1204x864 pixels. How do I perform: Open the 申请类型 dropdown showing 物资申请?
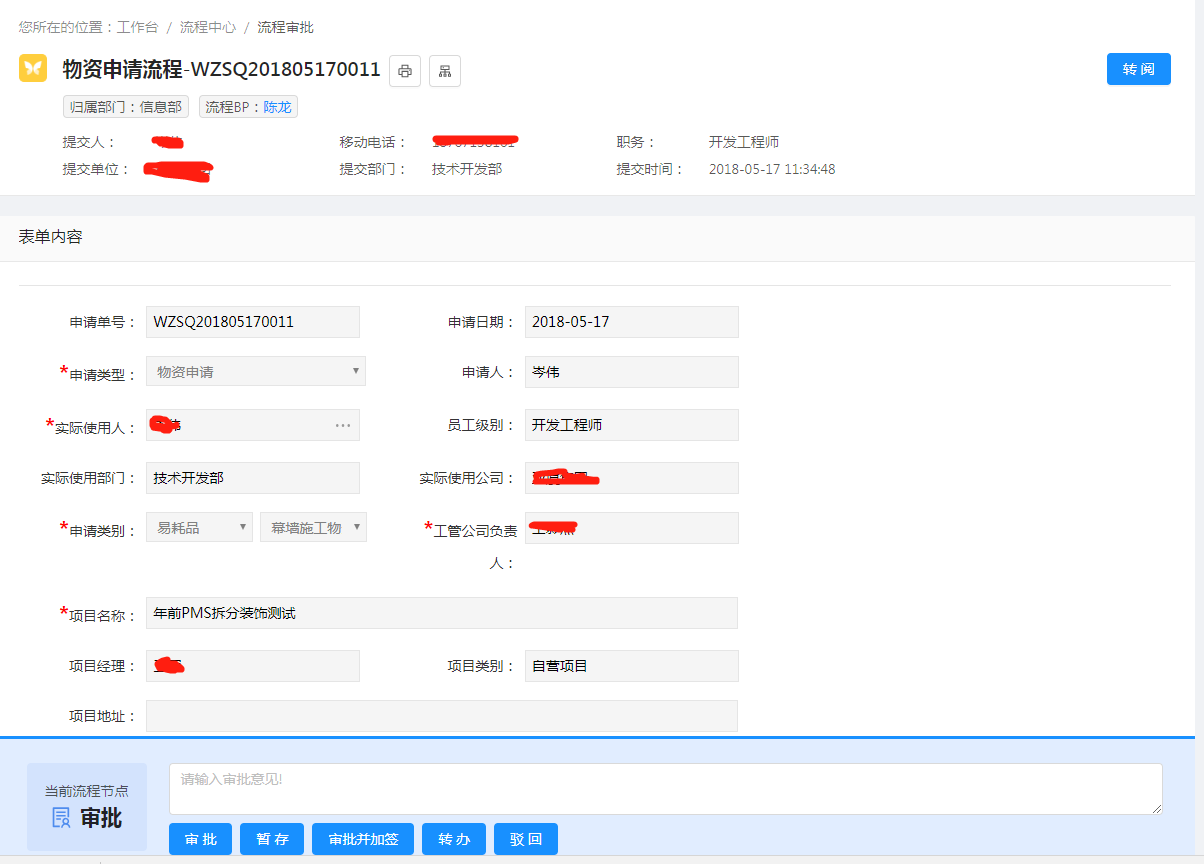pyautogui.click(x=255, y=371)
